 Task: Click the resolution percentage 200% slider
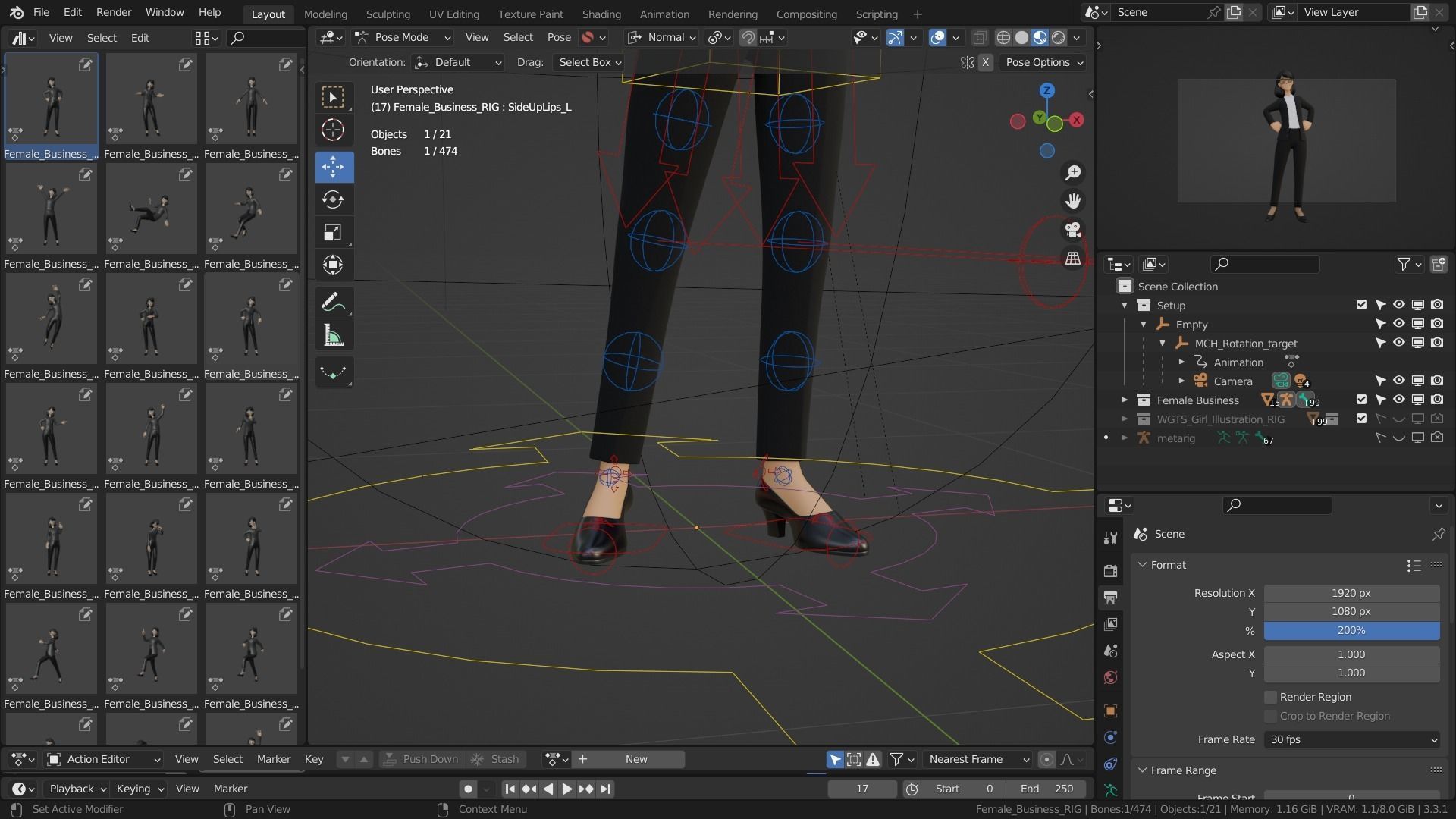tap(1351, 631)
